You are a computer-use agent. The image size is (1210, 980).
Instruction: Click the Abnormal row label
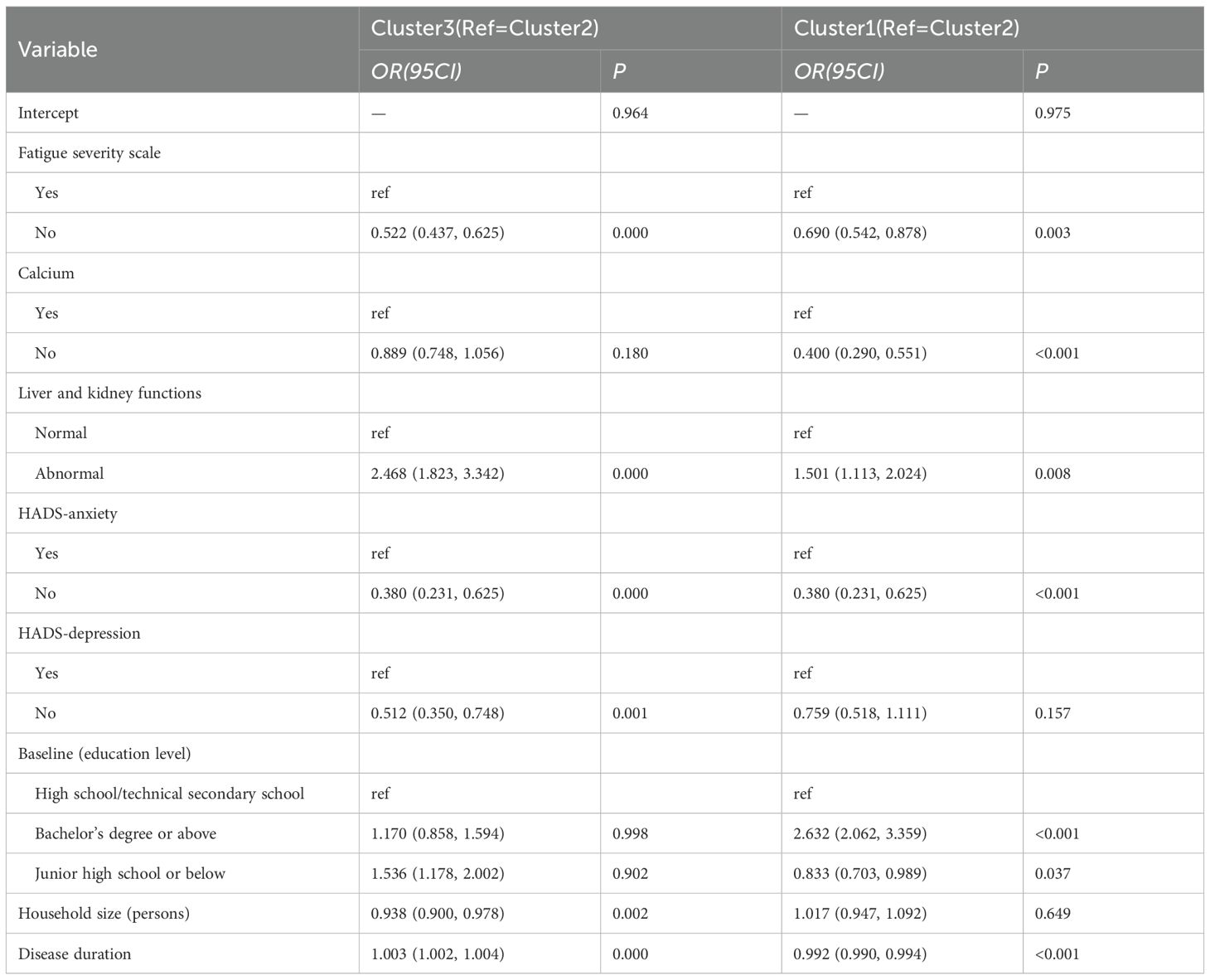(70, 473)
